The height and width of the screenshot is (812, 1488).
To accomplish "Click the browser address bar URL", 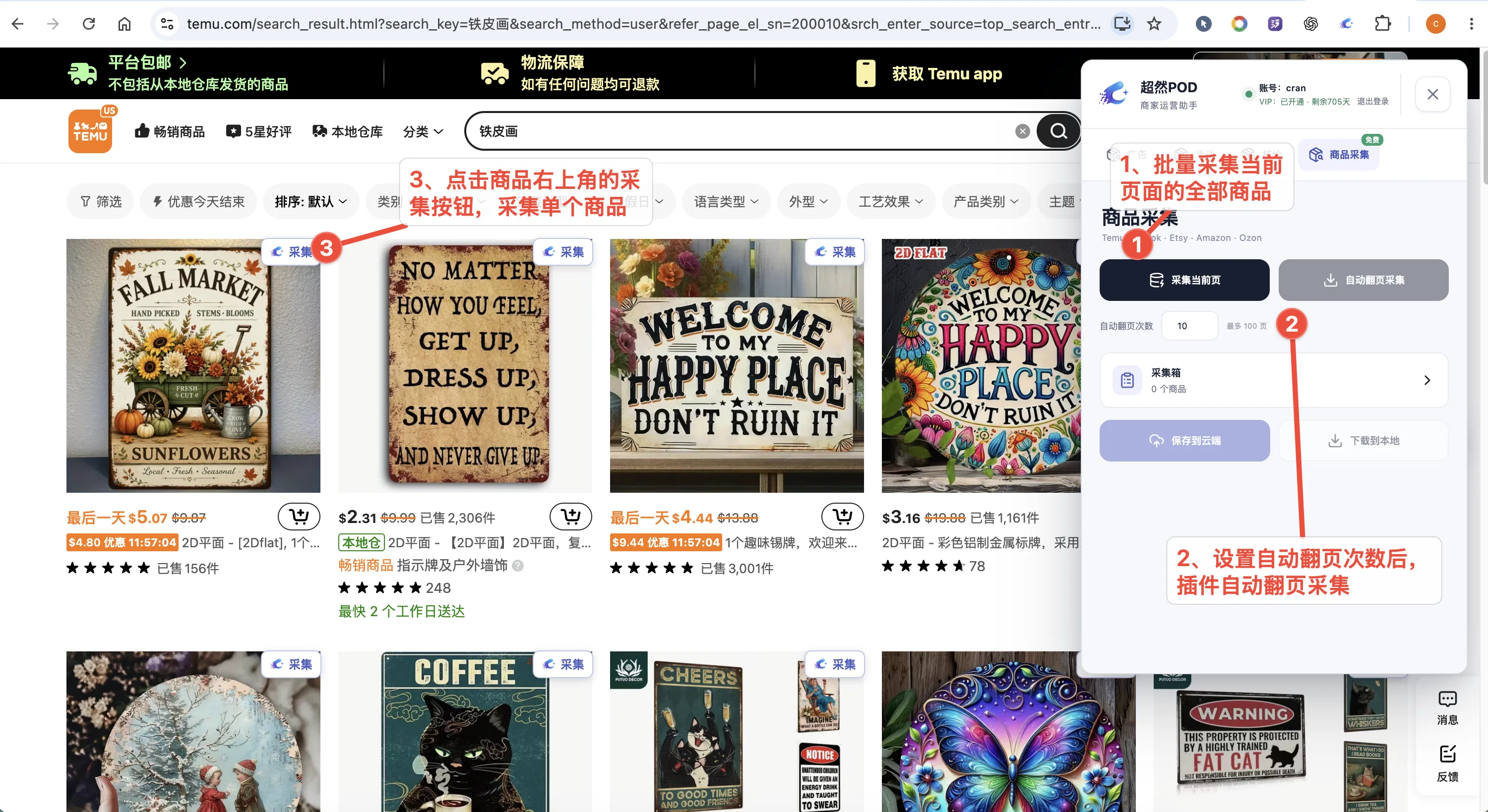I will [643, 24].
